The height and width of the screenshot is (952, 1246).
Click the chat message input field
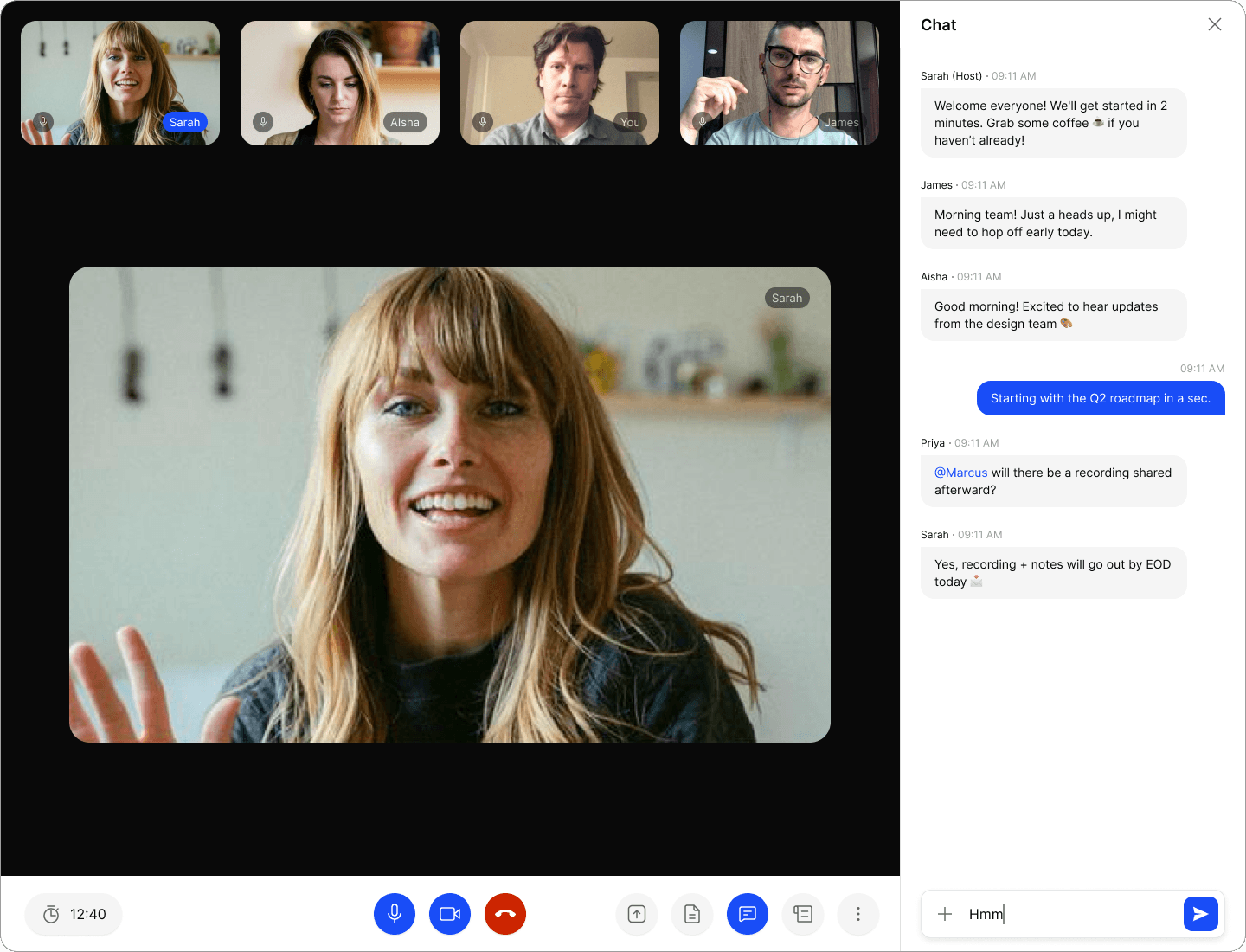tap(1073, 914)
